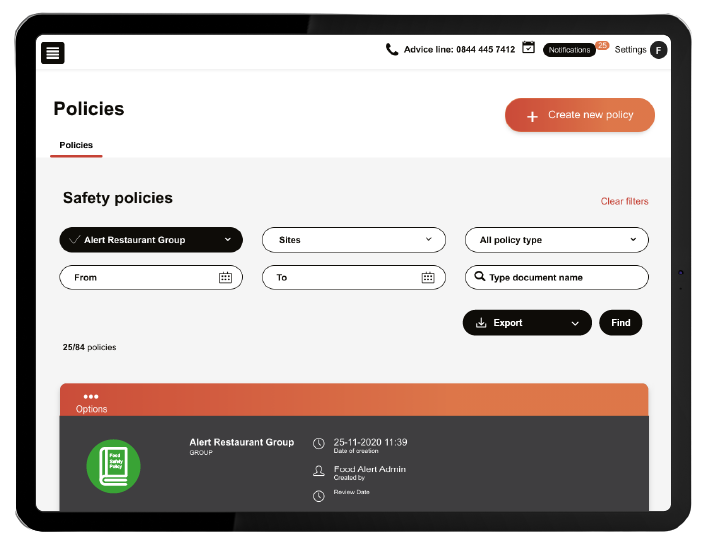
Task: Open calendar picker in To field
Action: click(428, 278)
